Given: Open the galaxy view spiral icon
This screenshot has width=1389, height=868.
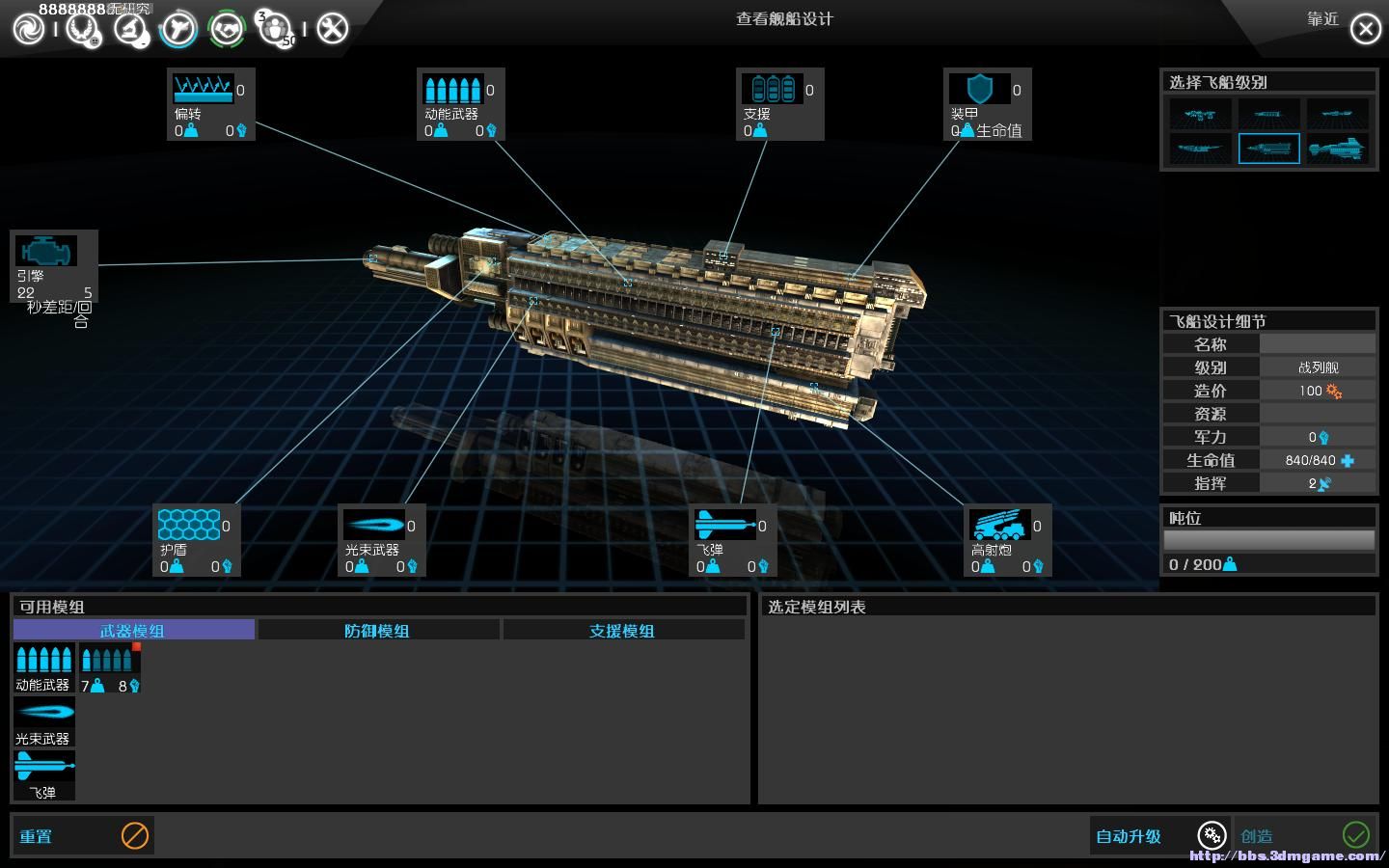Looking at the screenshot, I should 29,28.
